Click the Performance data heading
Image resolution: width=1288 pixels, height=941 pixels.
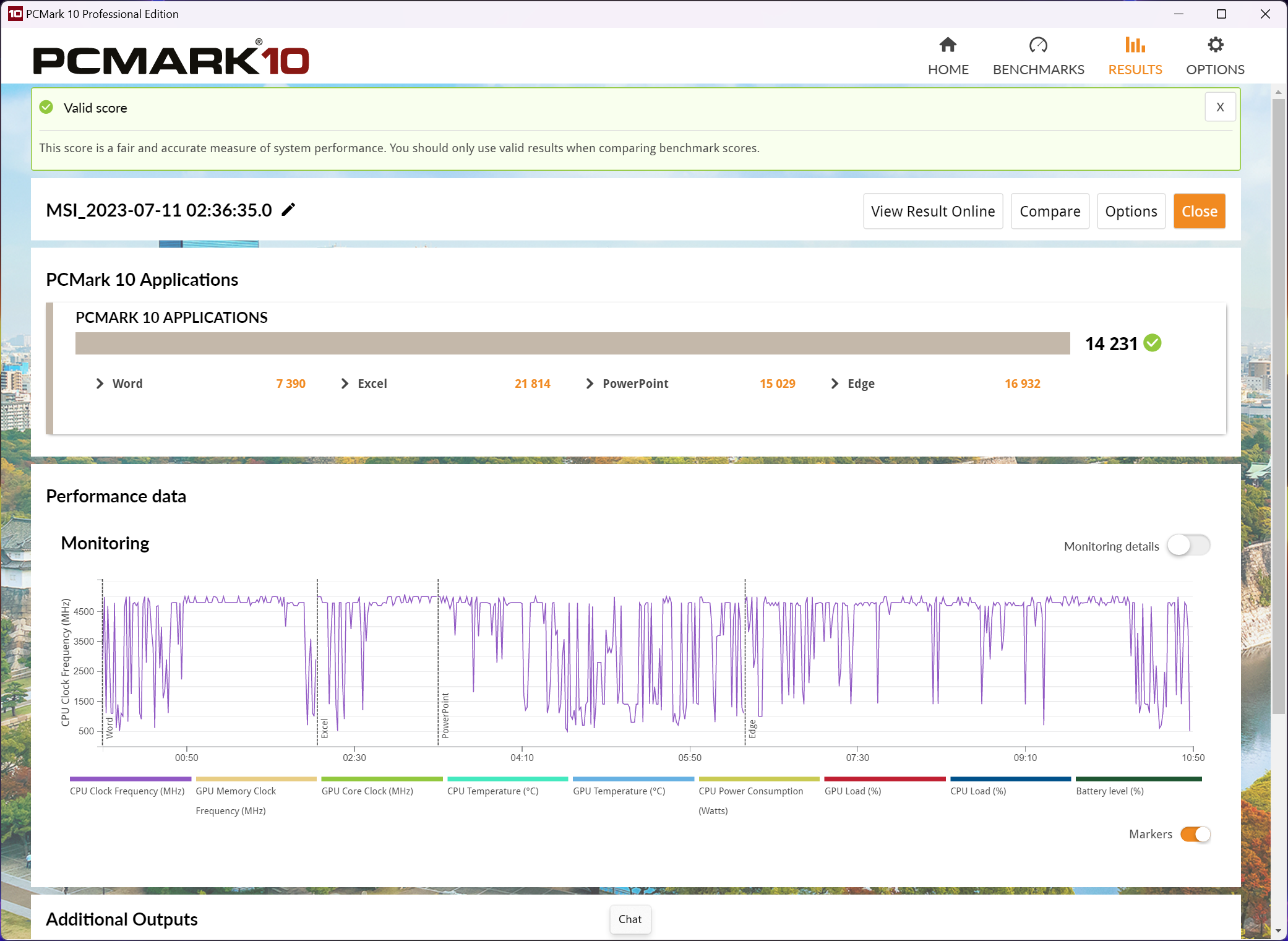[116, 496]
